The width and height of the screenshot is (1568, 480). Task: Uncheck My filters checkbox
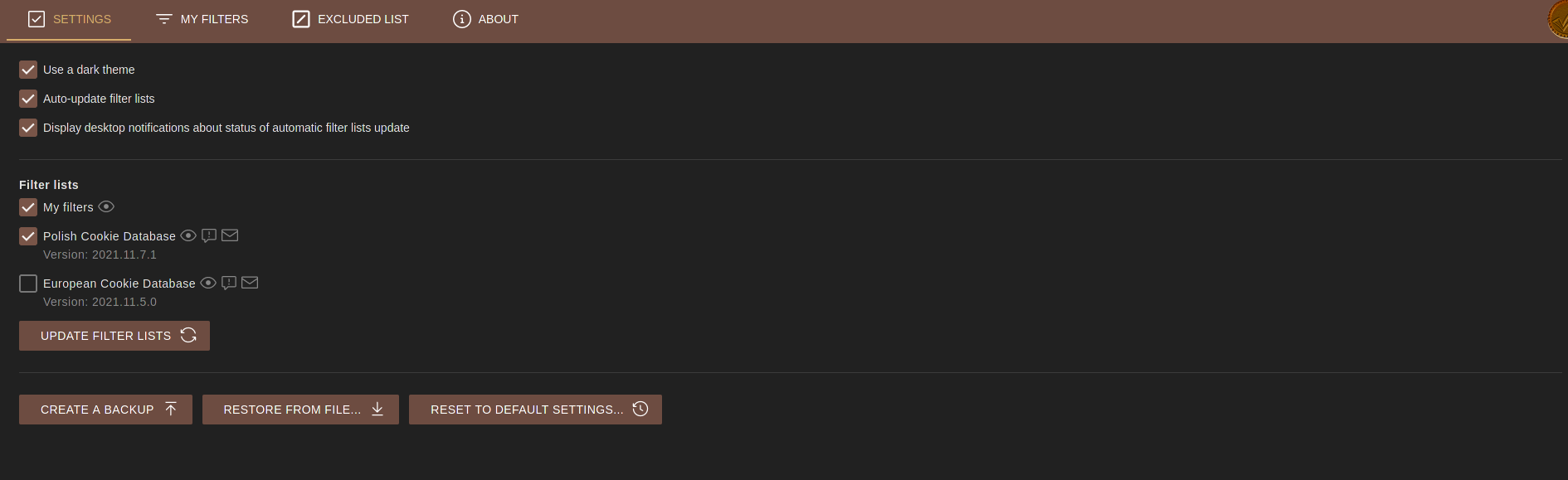pyautogui.click(x=28, y=207)
